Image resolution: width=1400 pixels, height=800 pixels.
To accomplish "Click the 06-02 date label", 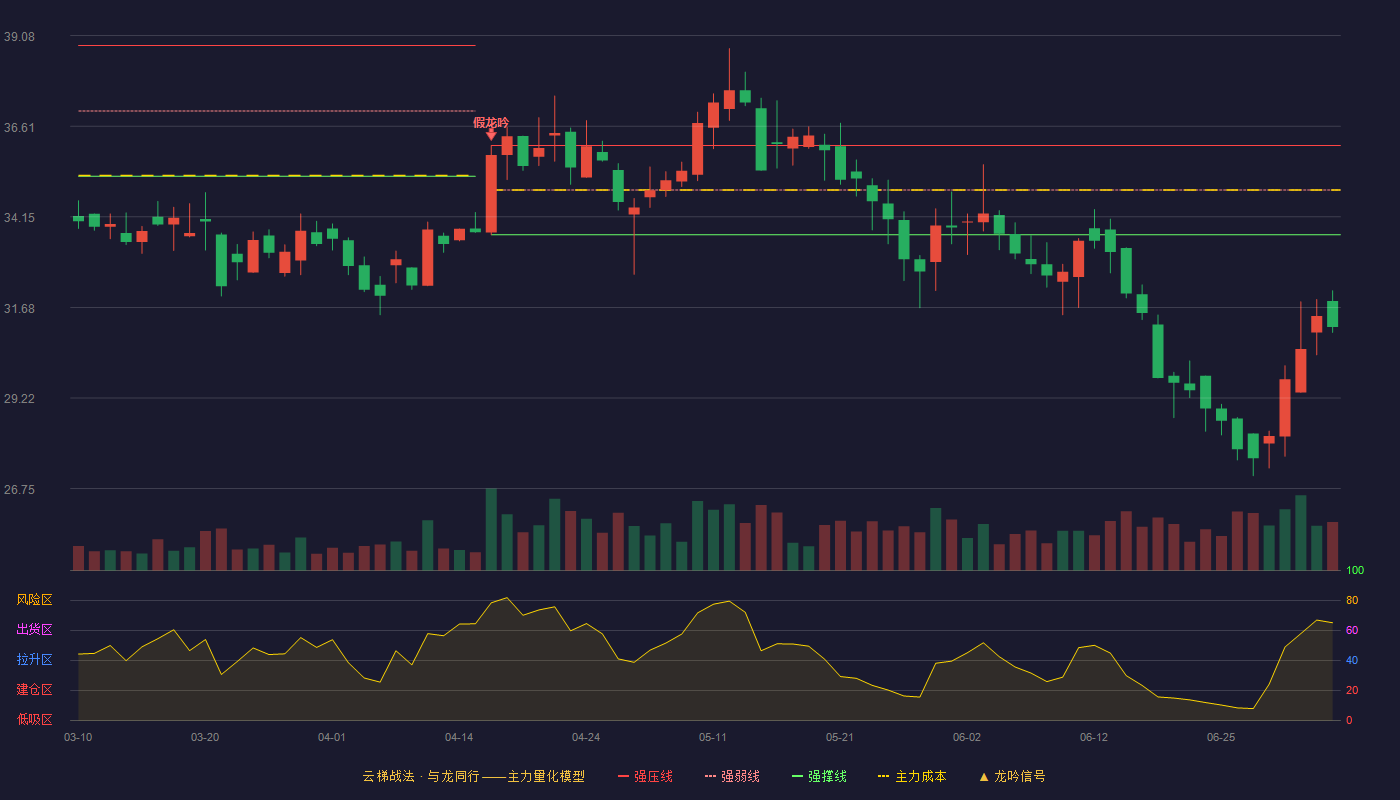I will pyautogui.click(x=967, y=737).
